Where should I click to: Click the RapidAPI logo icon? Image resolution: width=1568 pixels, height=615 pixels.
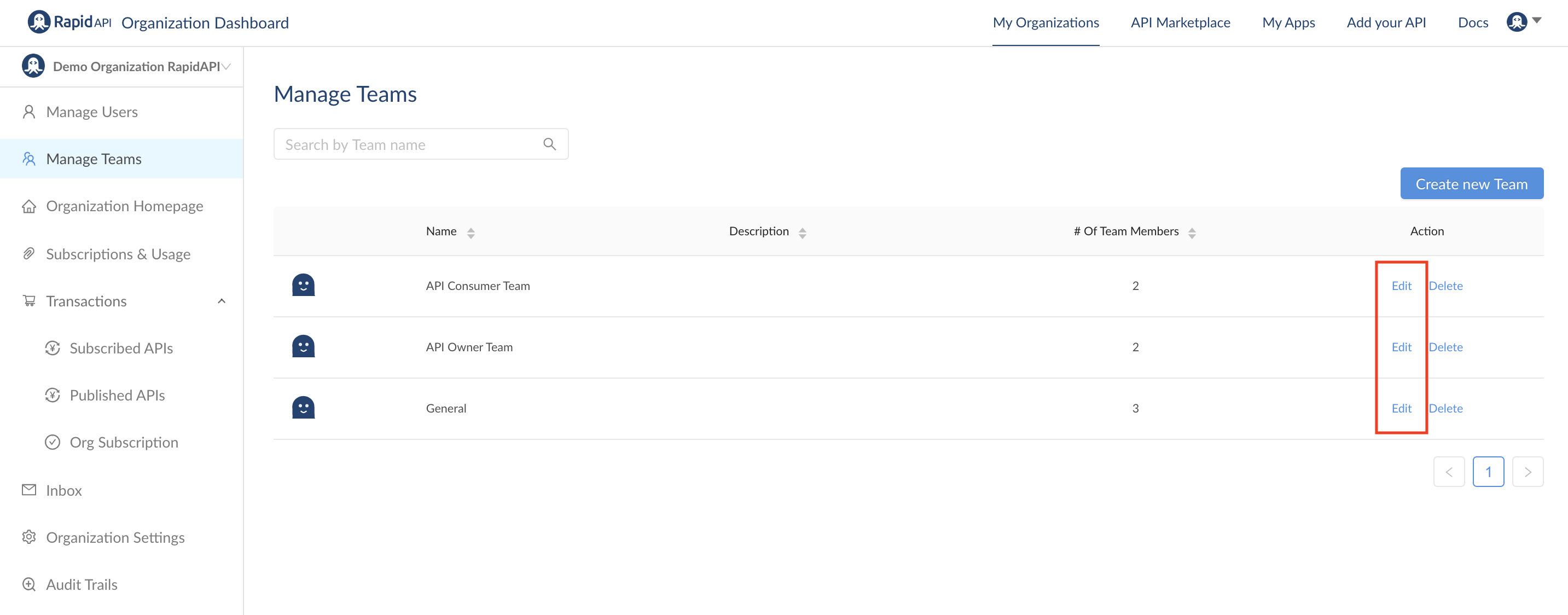[x=39, y=22]
